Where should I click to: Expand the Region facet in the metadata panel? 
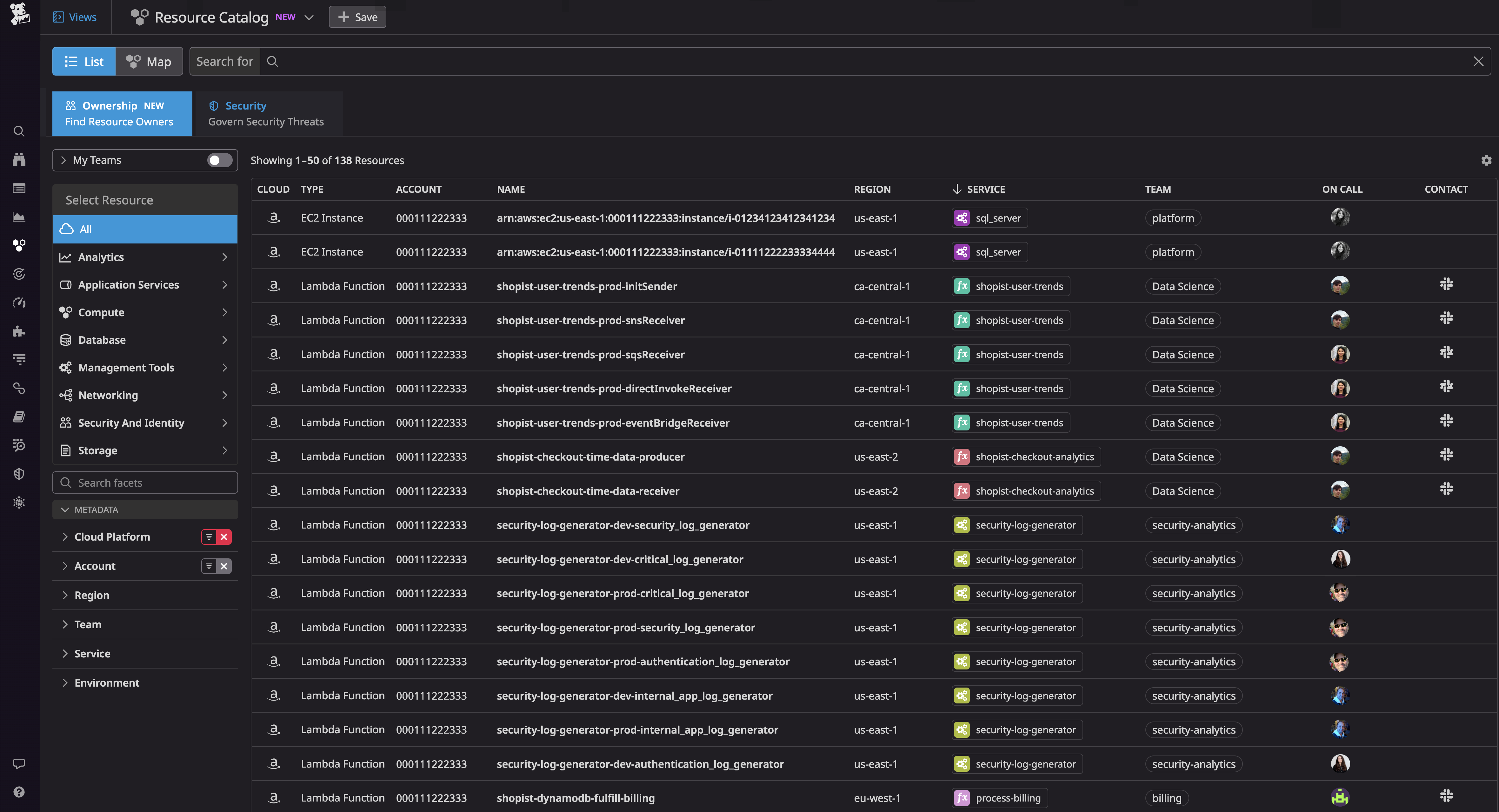tap(91, 595)
